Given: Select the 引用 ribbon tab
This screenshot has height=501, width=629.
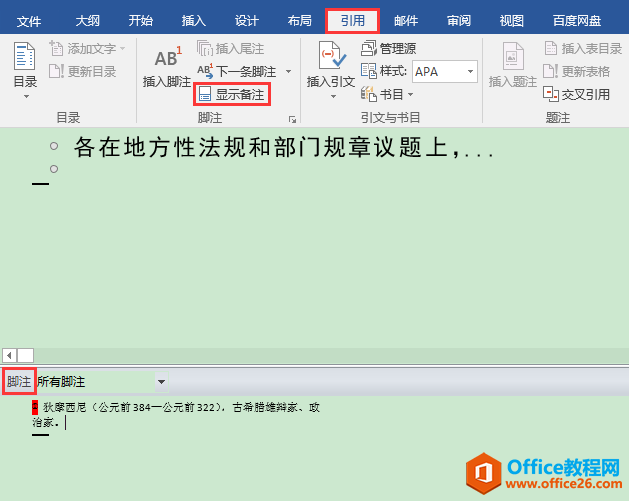Looking at the screenshot, I should coord(353,21).
